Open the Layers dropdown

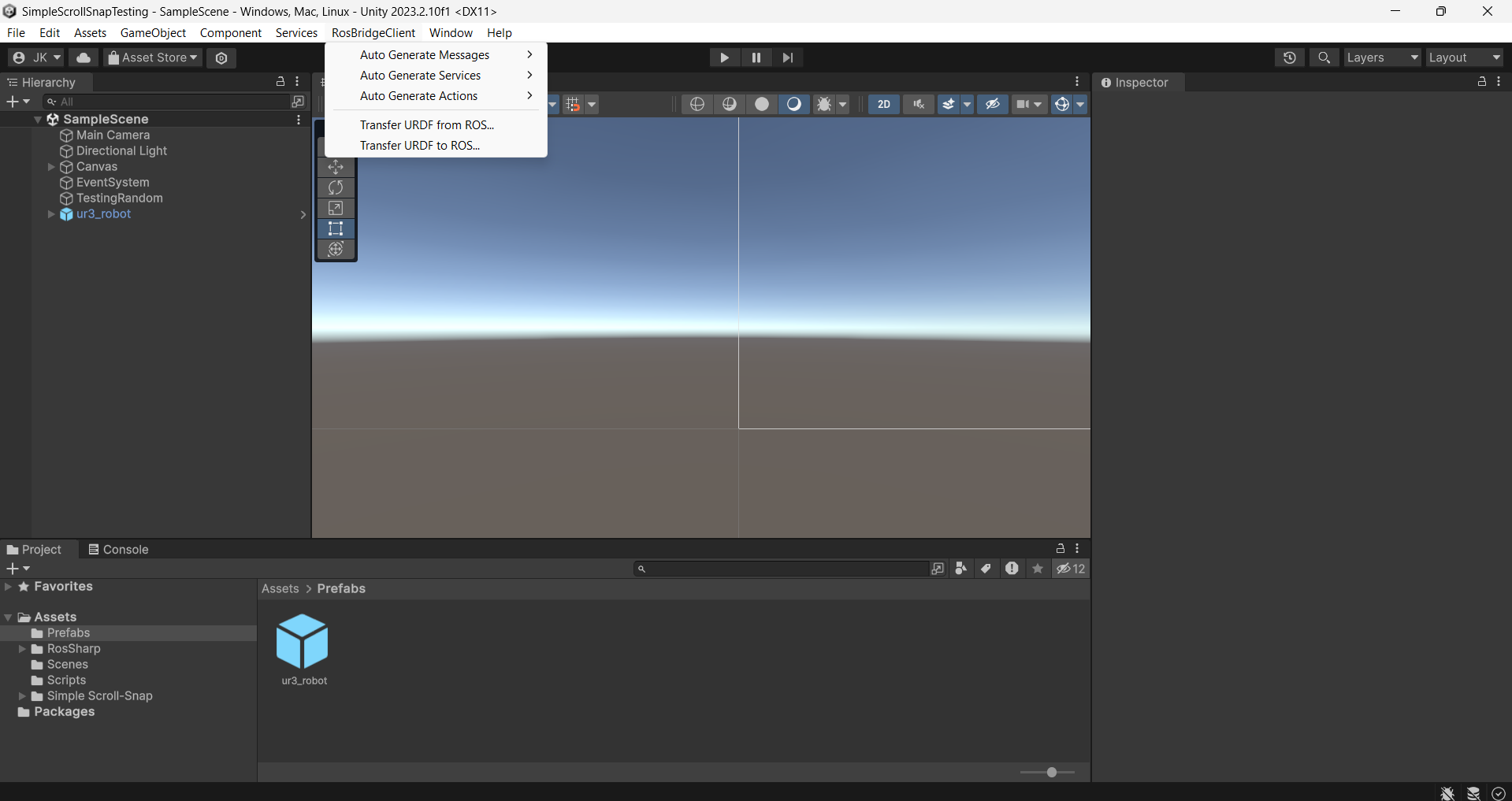(1382, 57)
